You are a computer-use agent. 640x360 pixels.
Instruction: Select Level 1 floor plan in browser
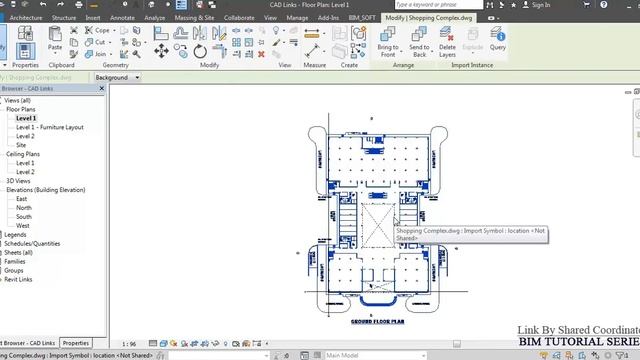click(26, 118)
